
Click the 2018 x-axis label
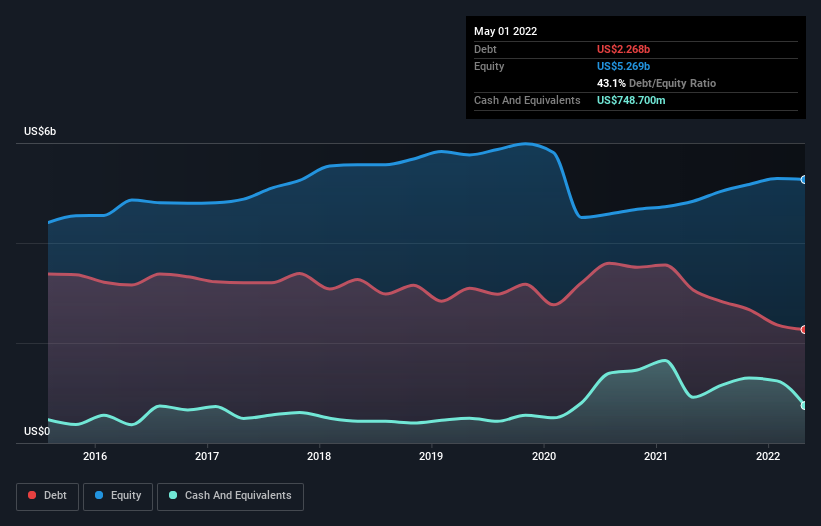[x=319, y=456]
